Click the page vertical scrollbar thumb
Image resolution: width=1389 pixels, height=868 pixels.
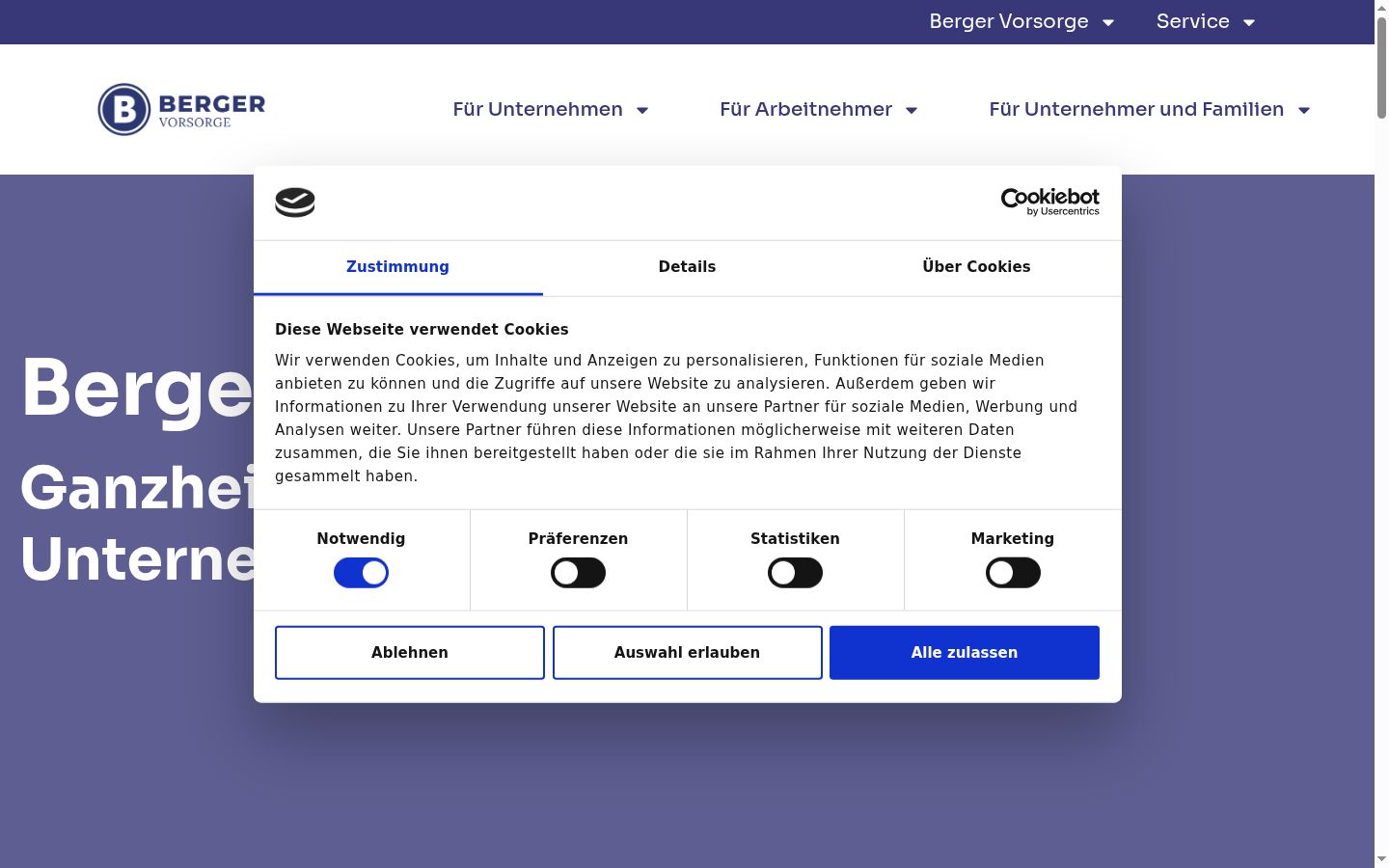tap(1381, 68)
